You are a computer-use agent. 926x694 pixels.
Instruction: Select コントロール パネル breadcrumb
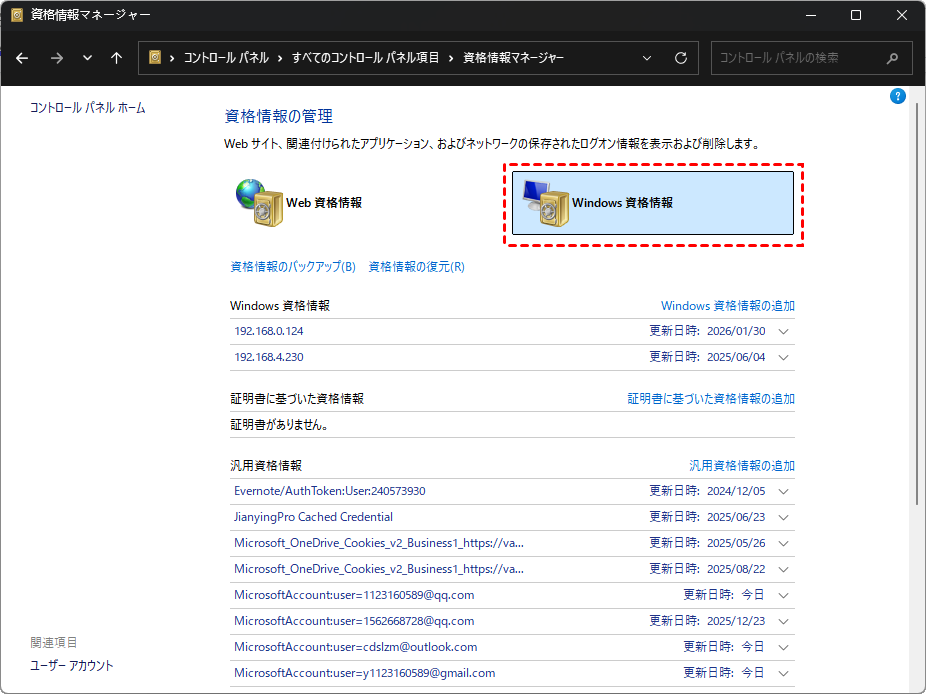[x=226, y=58]
